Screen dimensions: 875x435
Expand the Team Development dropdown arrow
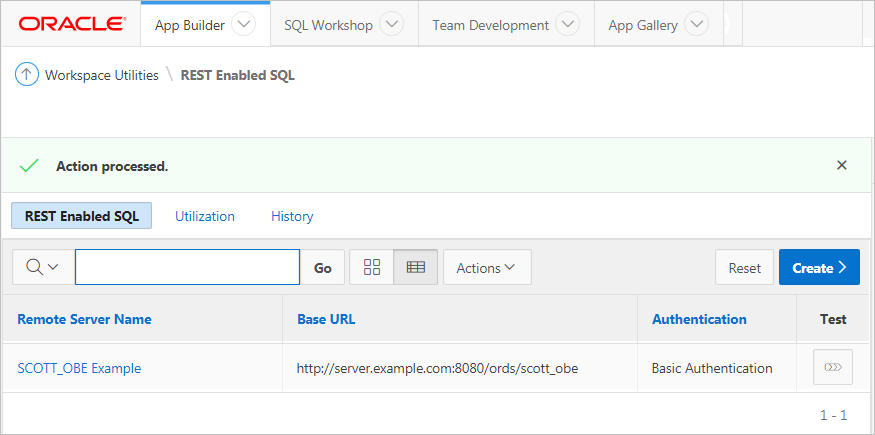(x=567, y=25)
